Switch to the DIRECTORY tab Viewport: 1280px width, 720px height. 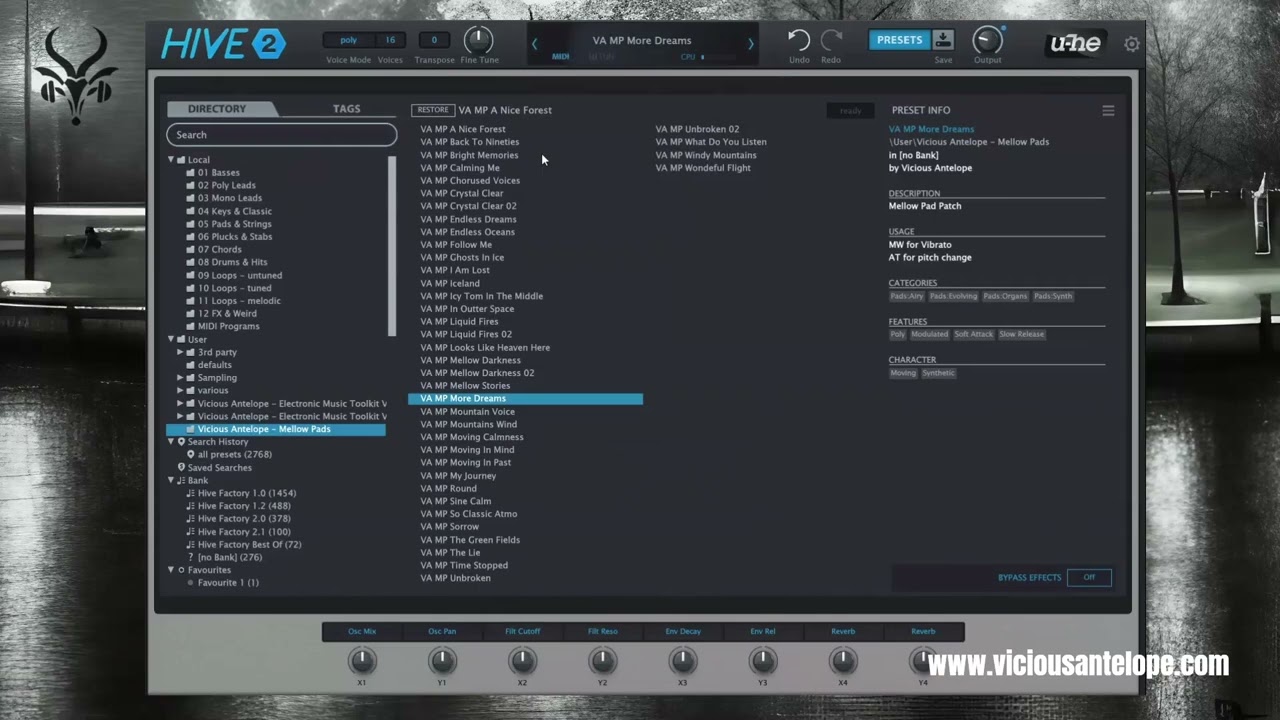[217, 109]
